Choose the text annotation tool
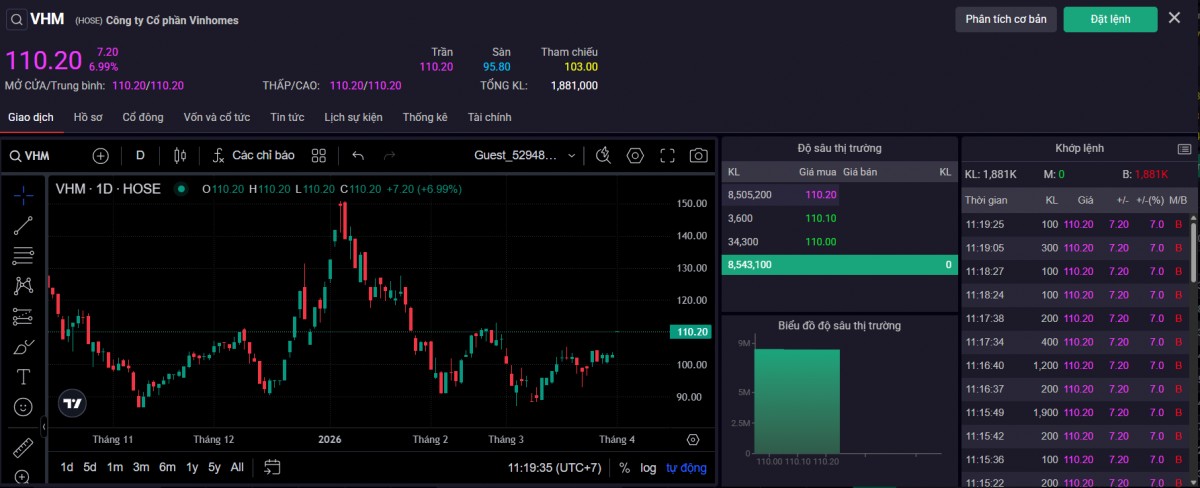1200x488 pixels. (23, 377)
